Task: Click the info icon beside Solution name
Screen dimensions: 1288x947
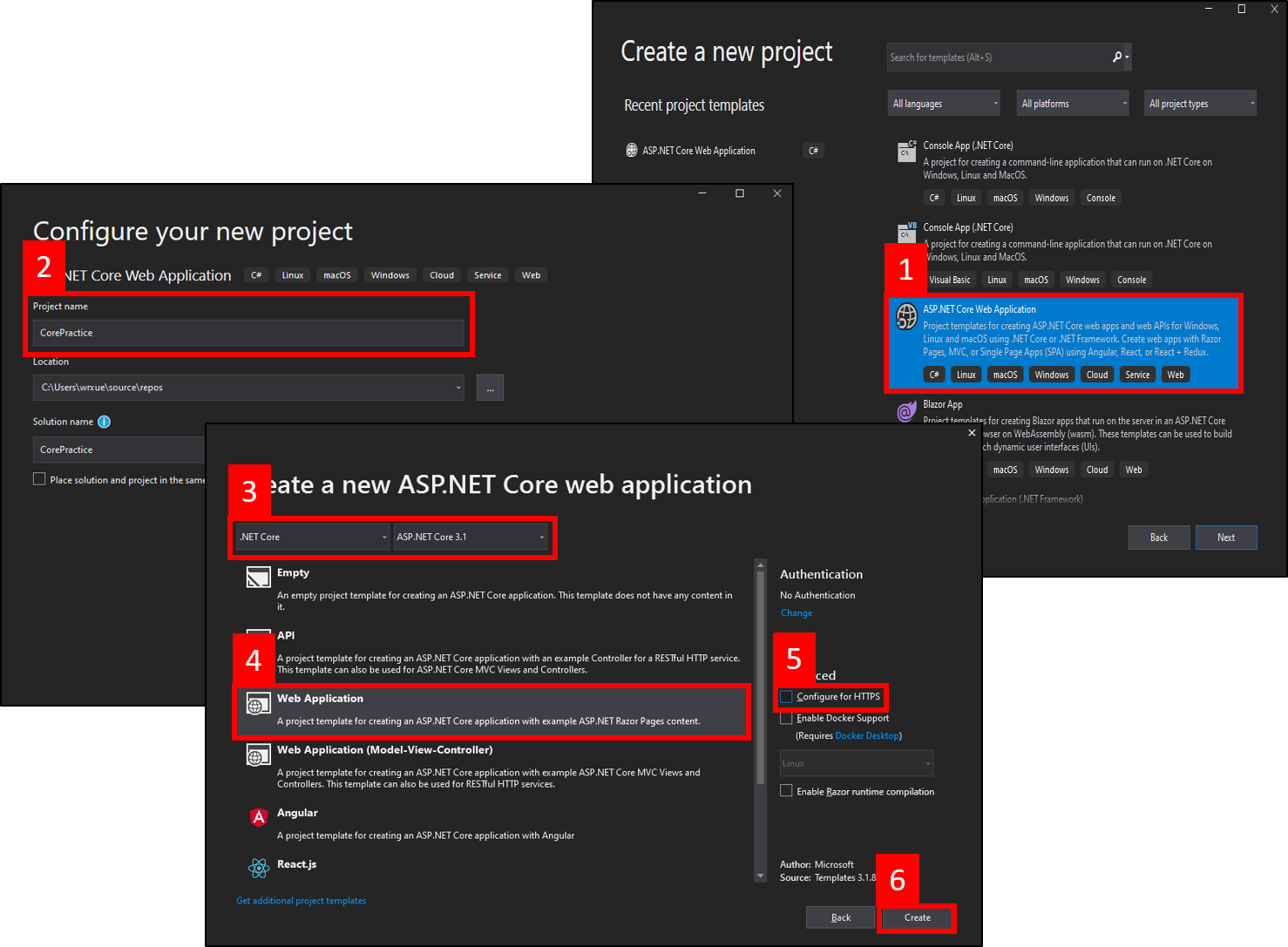Action: click(104, 422)
